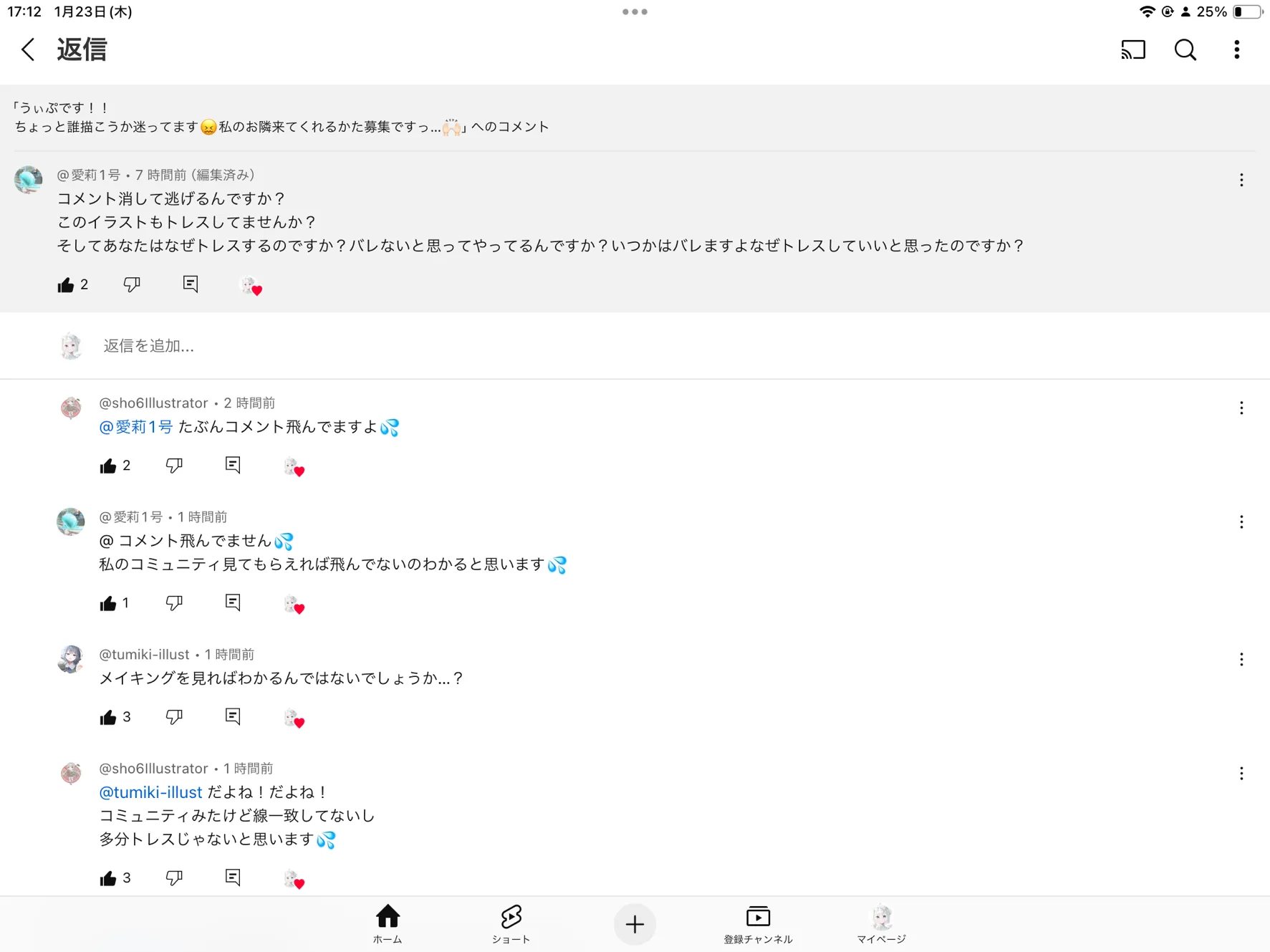Toggle like on 愛莉1号's top comment
Image resolution: width=1270 pixels, height=952 pixels.
pos(66,285)
